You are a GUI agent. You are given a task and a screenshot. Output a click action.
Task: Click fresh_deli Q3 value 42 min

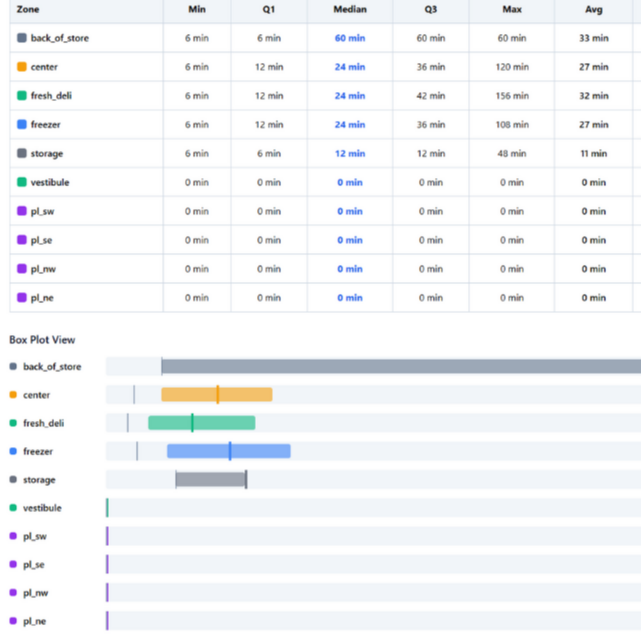tap(430, 96)
